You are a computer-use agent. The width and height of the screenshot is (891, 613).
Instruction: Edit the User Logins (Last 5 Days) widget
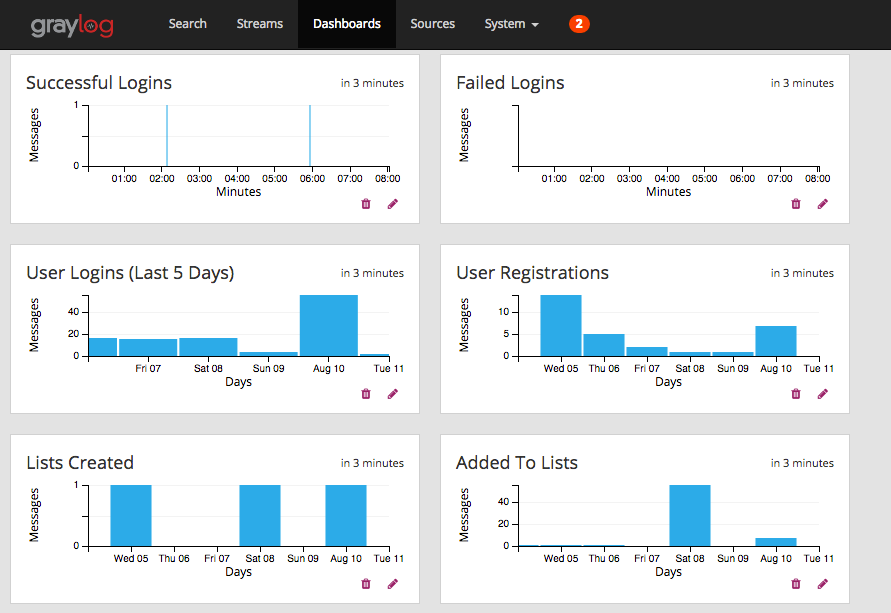coord(393,394)
